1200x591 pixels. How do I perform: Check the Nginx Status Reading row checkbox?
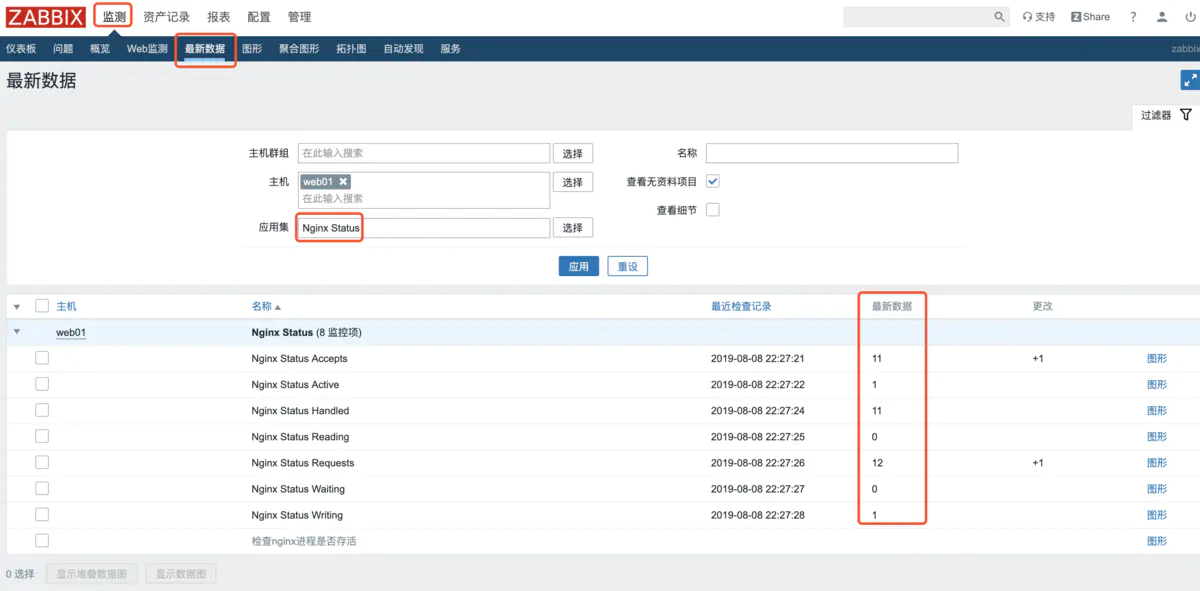pyautogui.click(x=42, y=436)
